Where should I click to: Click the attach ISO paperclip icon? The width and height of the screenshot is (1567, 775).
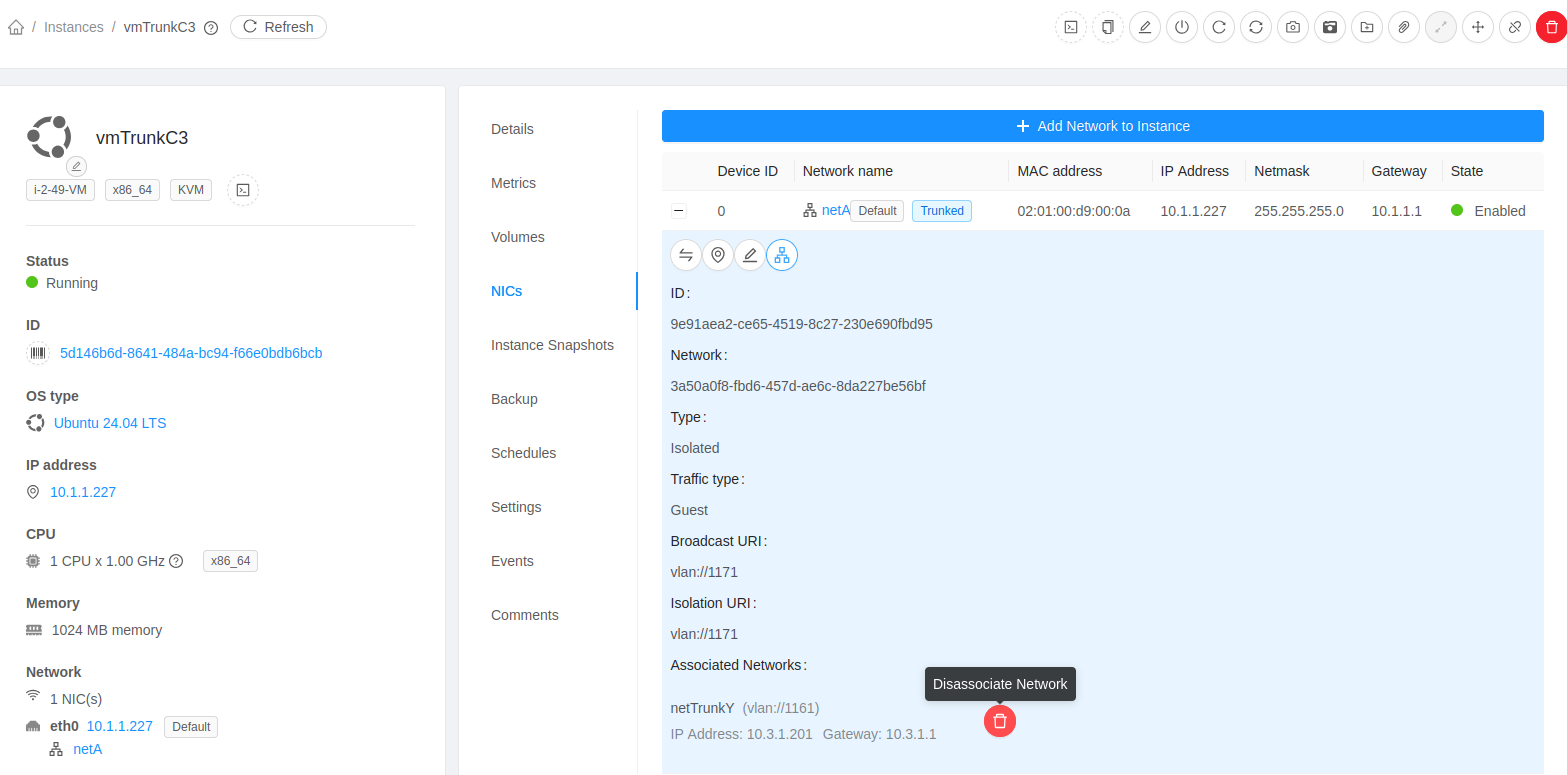pyautogui.click(x=1404, y=27)
